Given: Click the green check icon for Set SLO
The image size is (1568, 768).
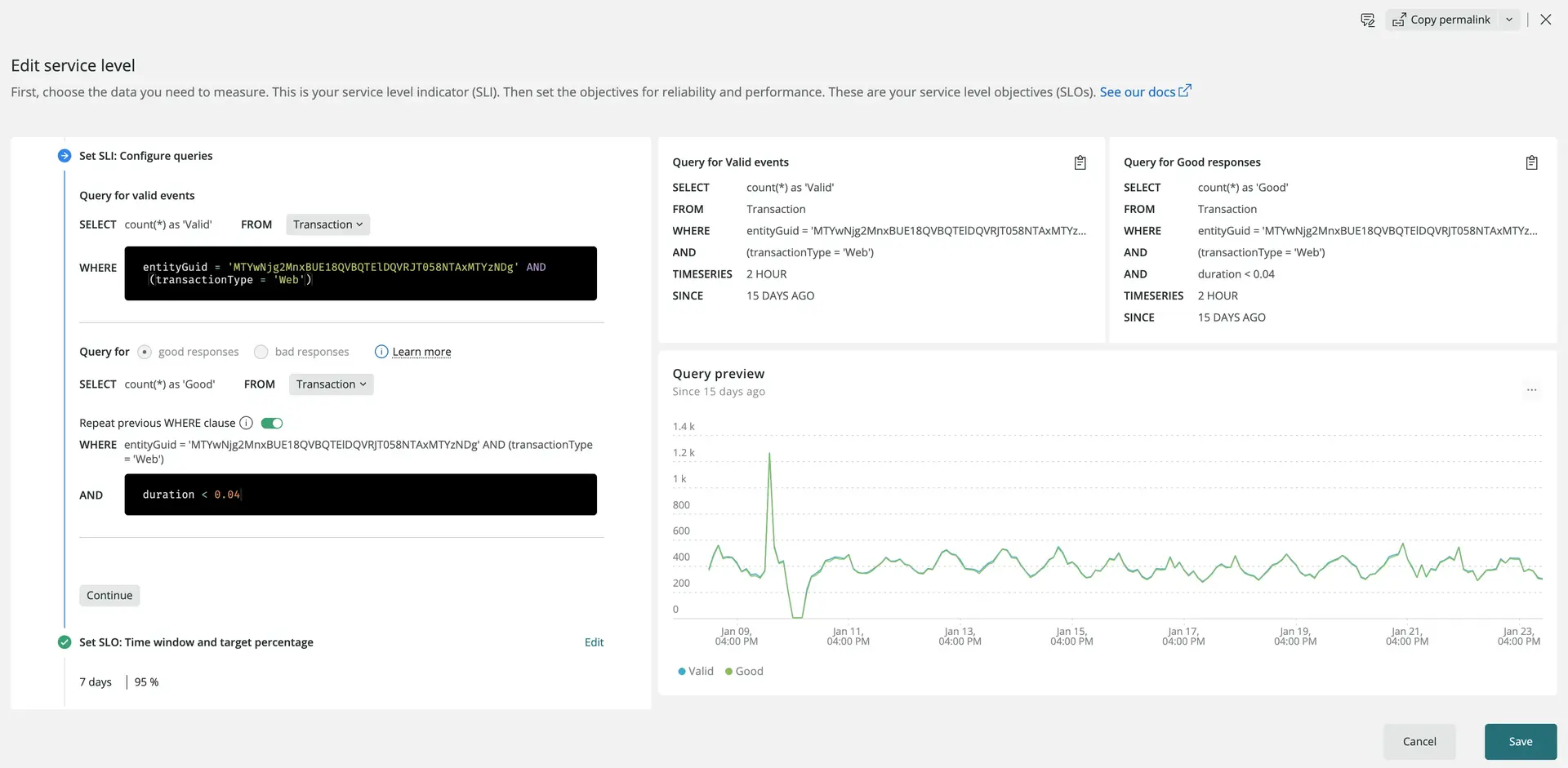Looking at the screenshot, I should (x=65, y=642).
